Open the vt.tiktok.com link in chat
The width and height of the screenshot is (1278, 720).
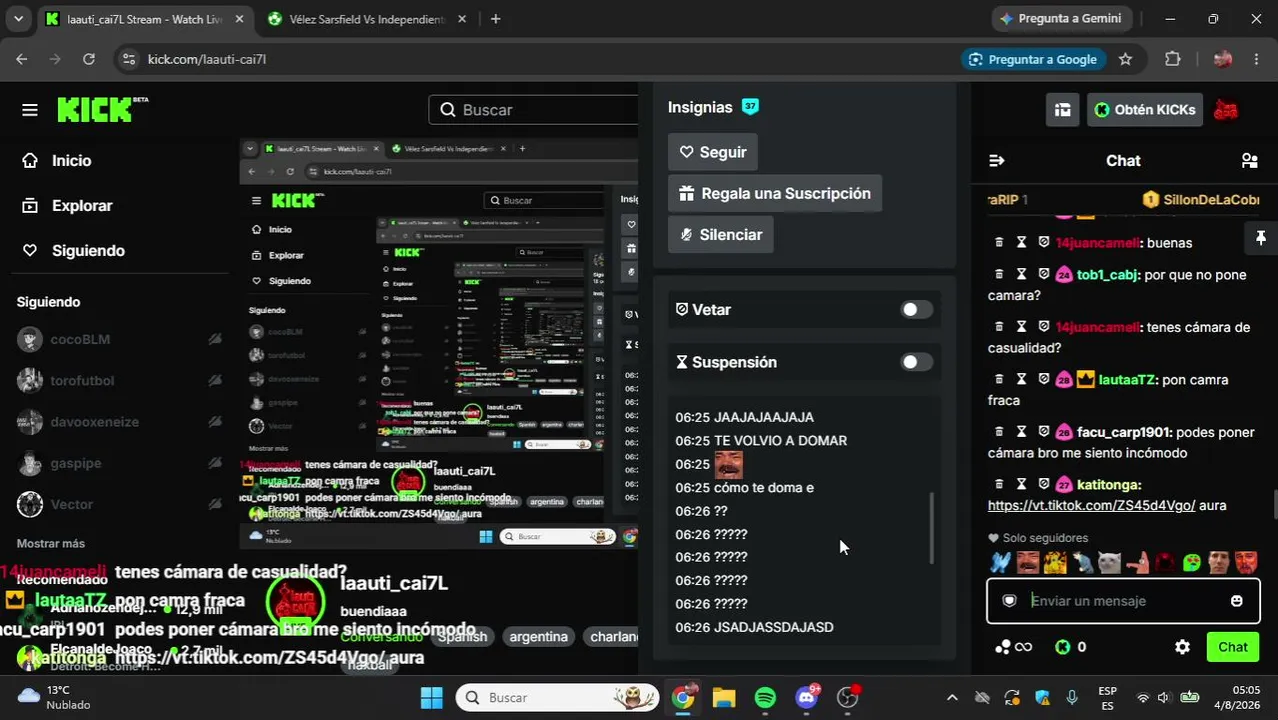[x=1091, y=506]
